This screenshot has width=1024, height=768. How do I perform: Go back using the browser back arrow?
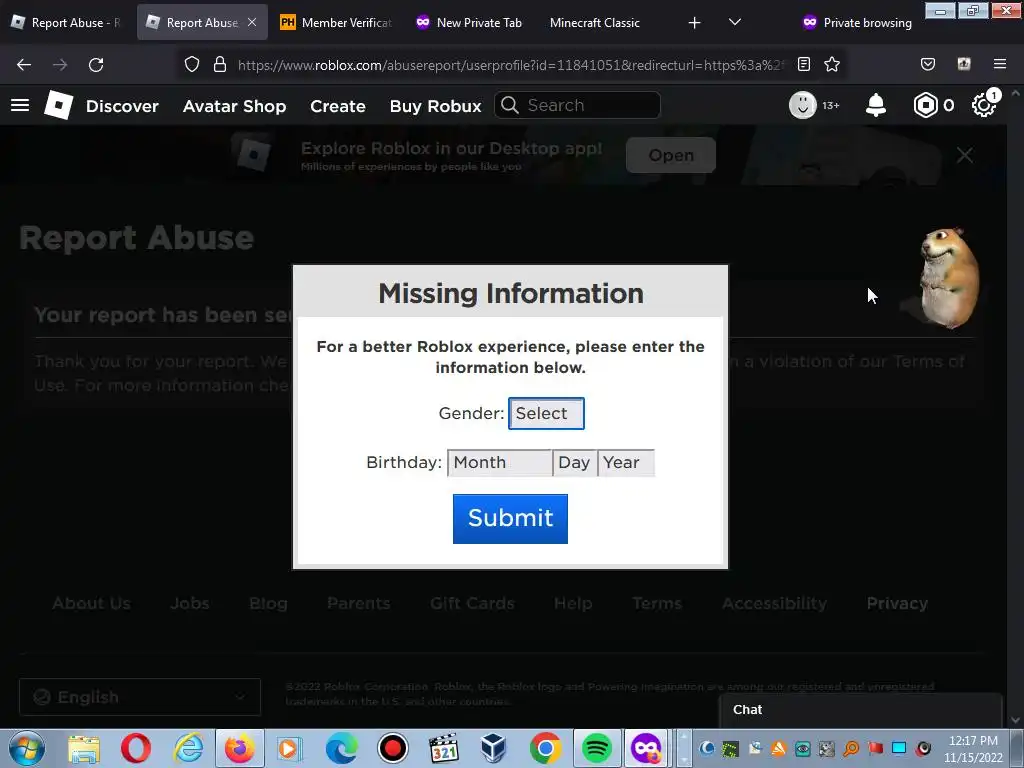(x=24, y=65)
